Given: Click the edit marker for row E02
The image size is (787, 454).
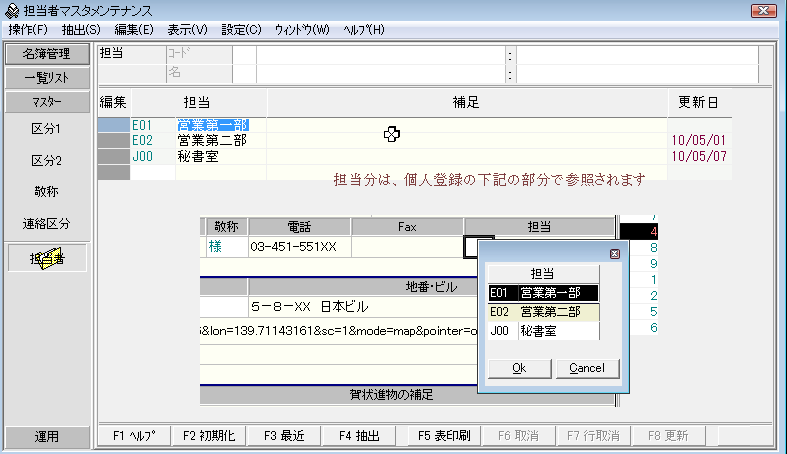Looking at the screenshot, I should point(114,140).
